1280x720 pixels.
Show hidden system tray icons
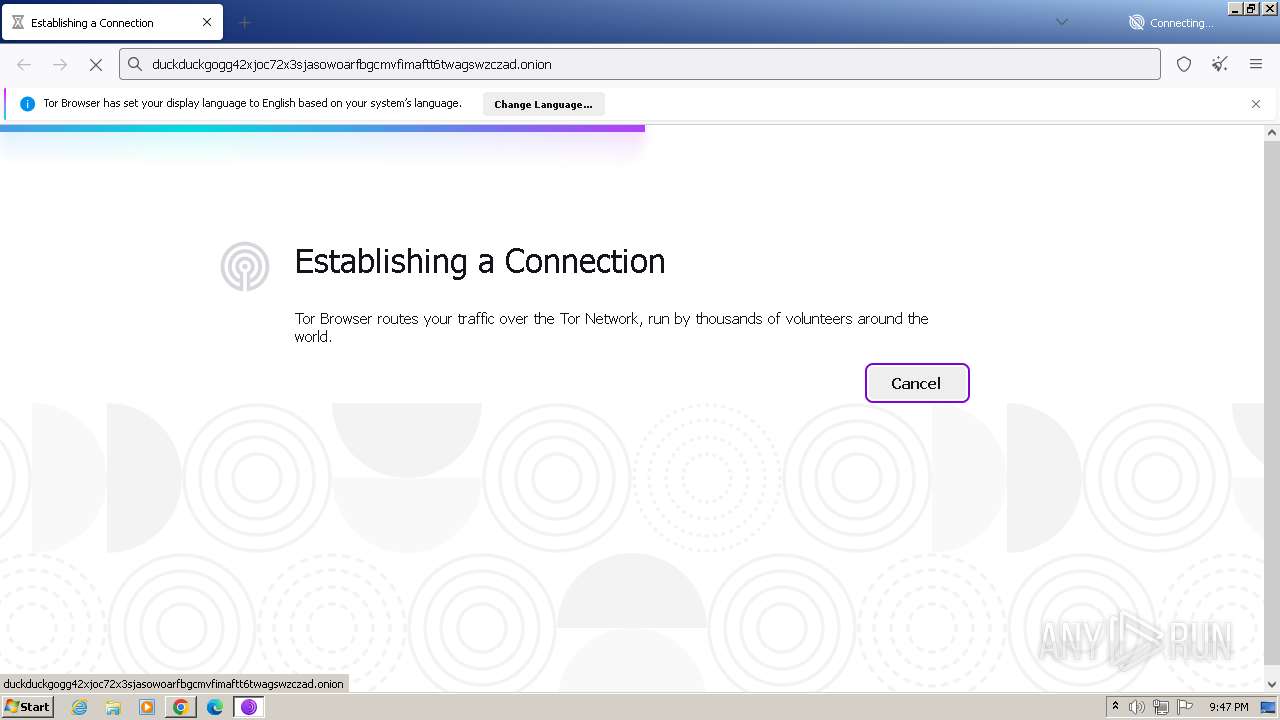tap(1115, 707)
